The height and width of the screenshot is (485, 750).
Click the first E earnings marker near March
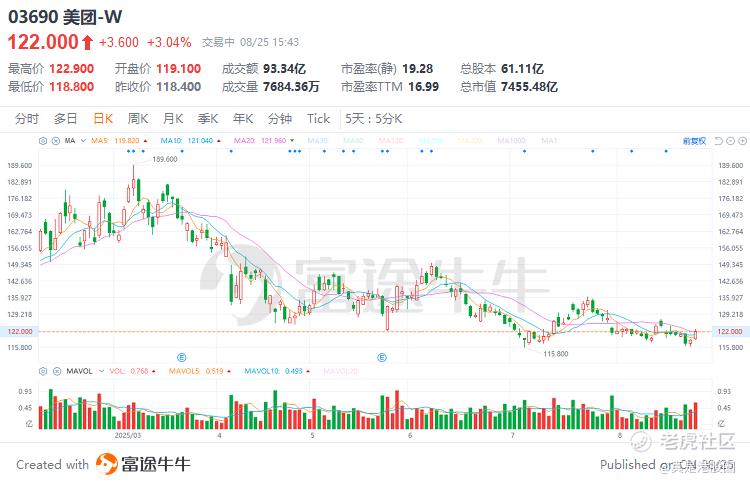tap(181, 357)
